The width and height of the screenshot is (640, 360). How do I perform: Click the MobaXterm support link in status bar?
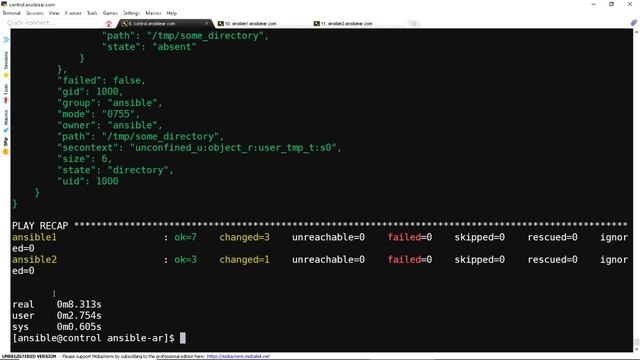[238, 356]
